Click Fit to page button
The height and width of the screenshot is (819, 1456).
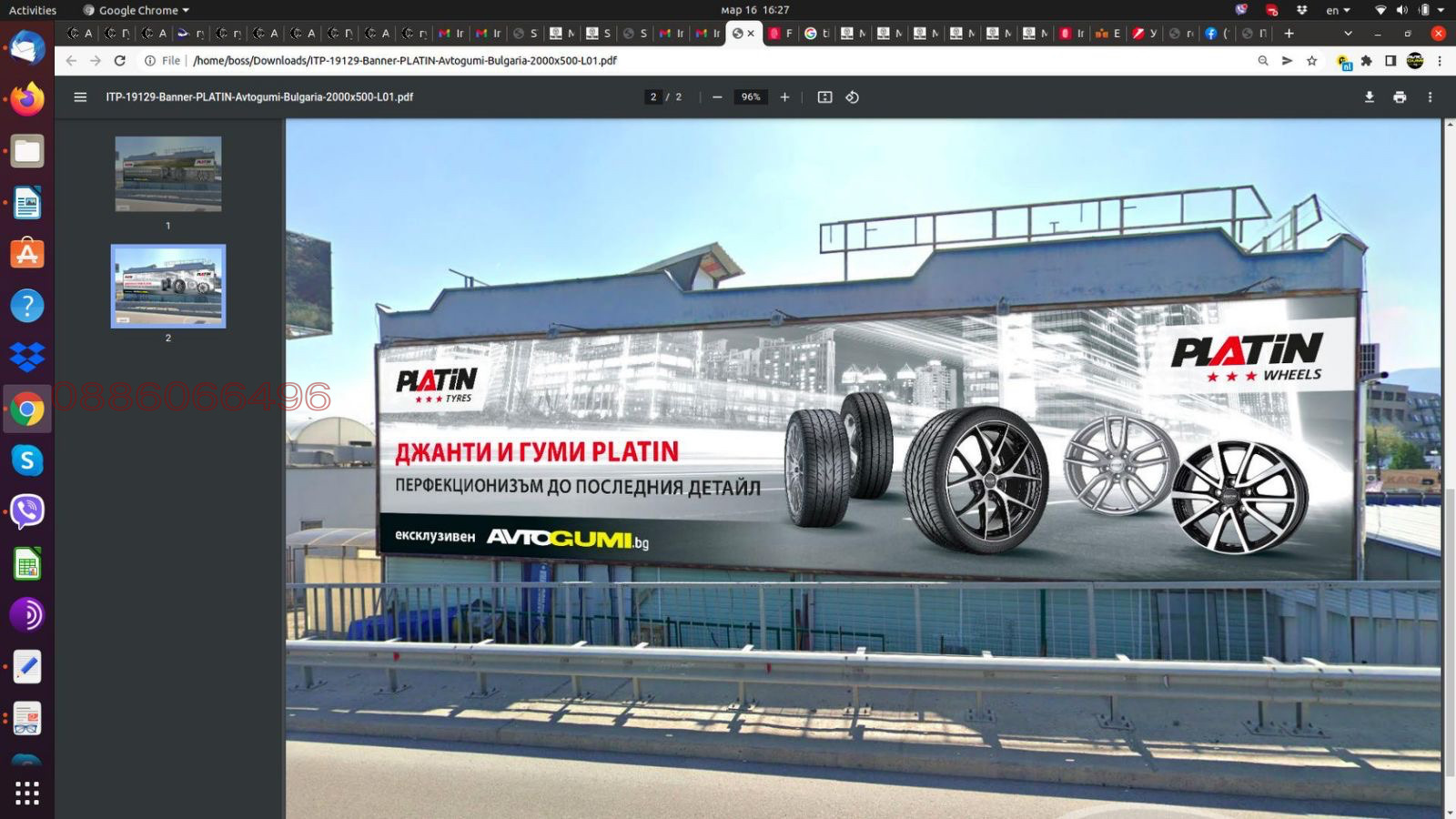coord(824,97)
